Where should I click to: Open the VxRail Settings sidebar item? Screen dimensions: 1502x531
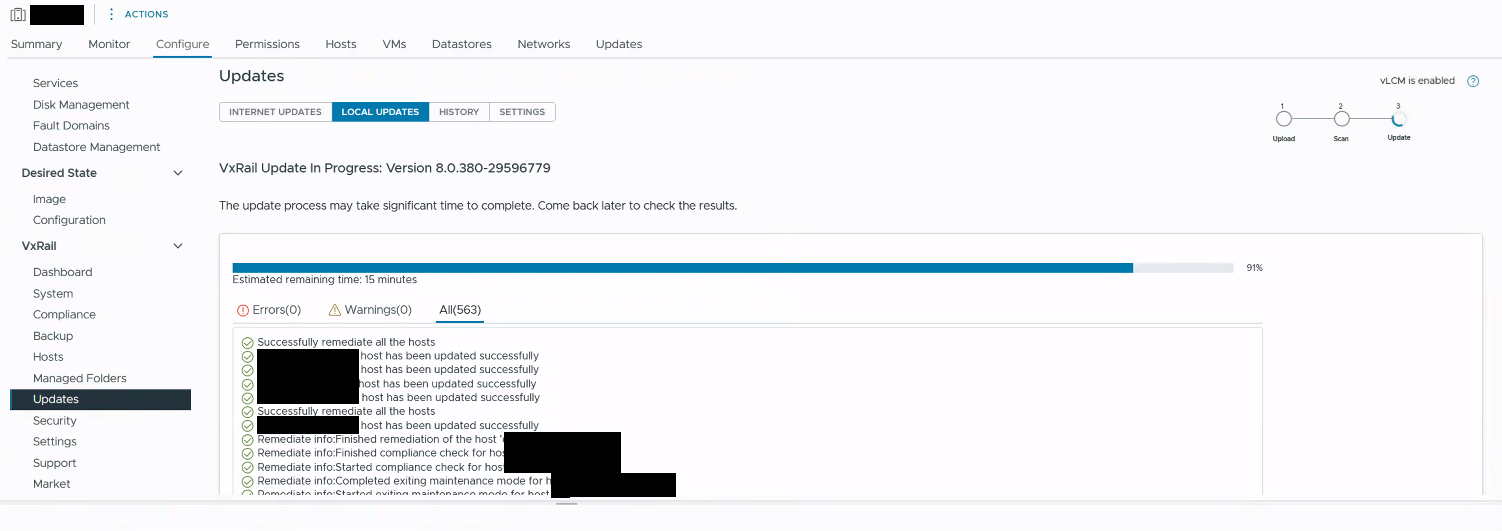point(55,442)
